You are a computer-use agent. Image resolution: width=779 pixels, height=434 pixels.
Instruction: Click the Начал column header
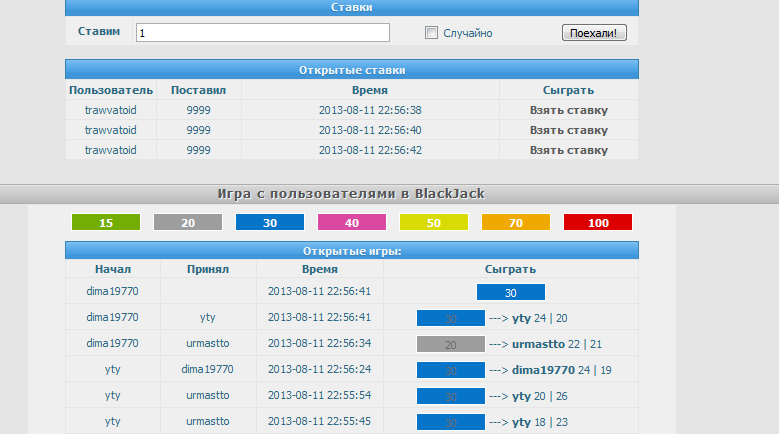click(113, 269)
